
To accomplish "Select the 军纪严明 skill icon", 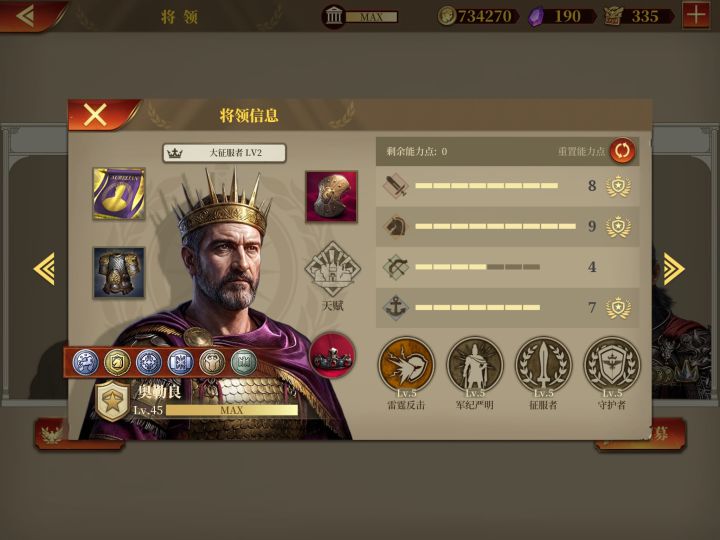I will click(x=475, y=366).
